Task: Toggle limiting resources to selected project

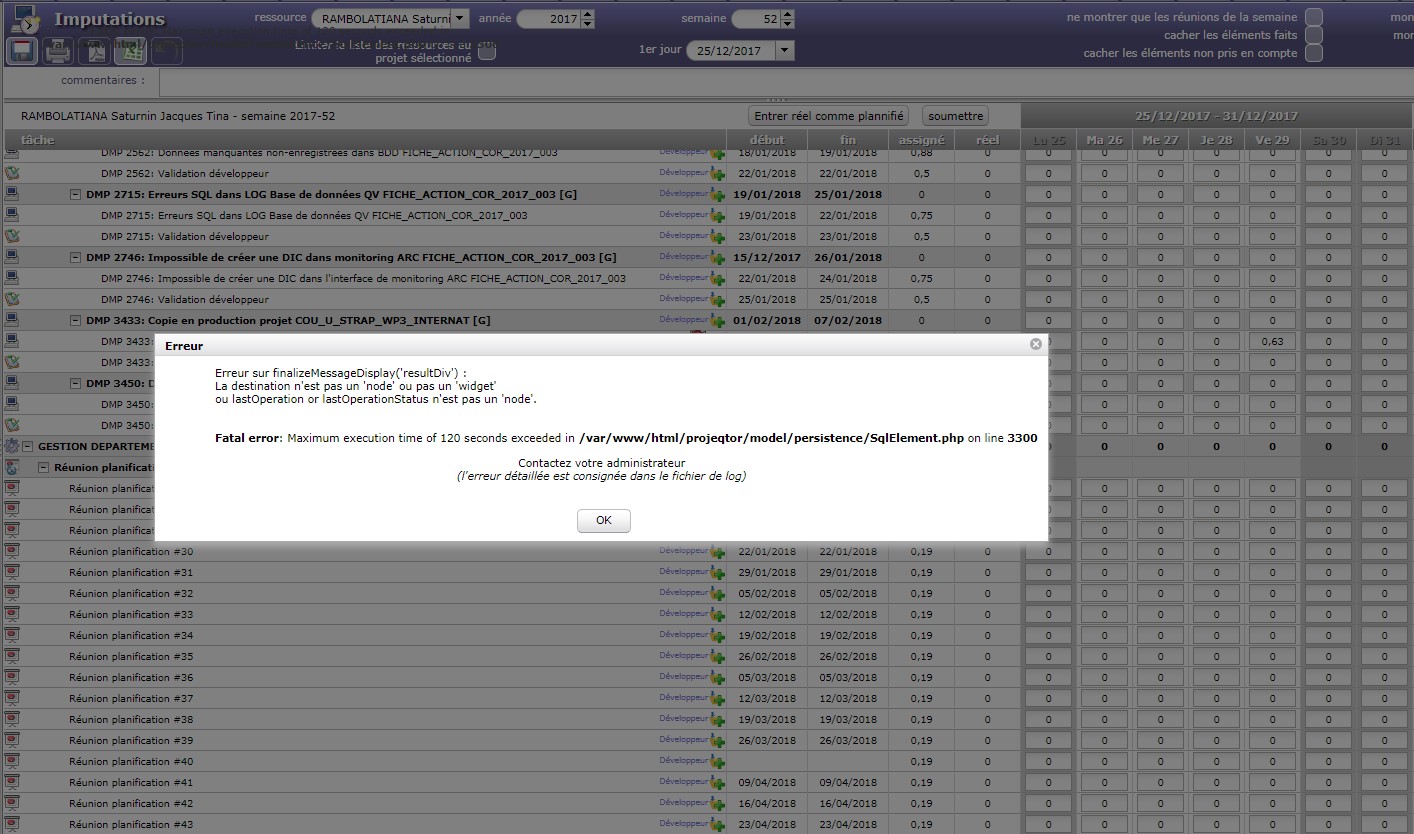Action: pos(486,52)
